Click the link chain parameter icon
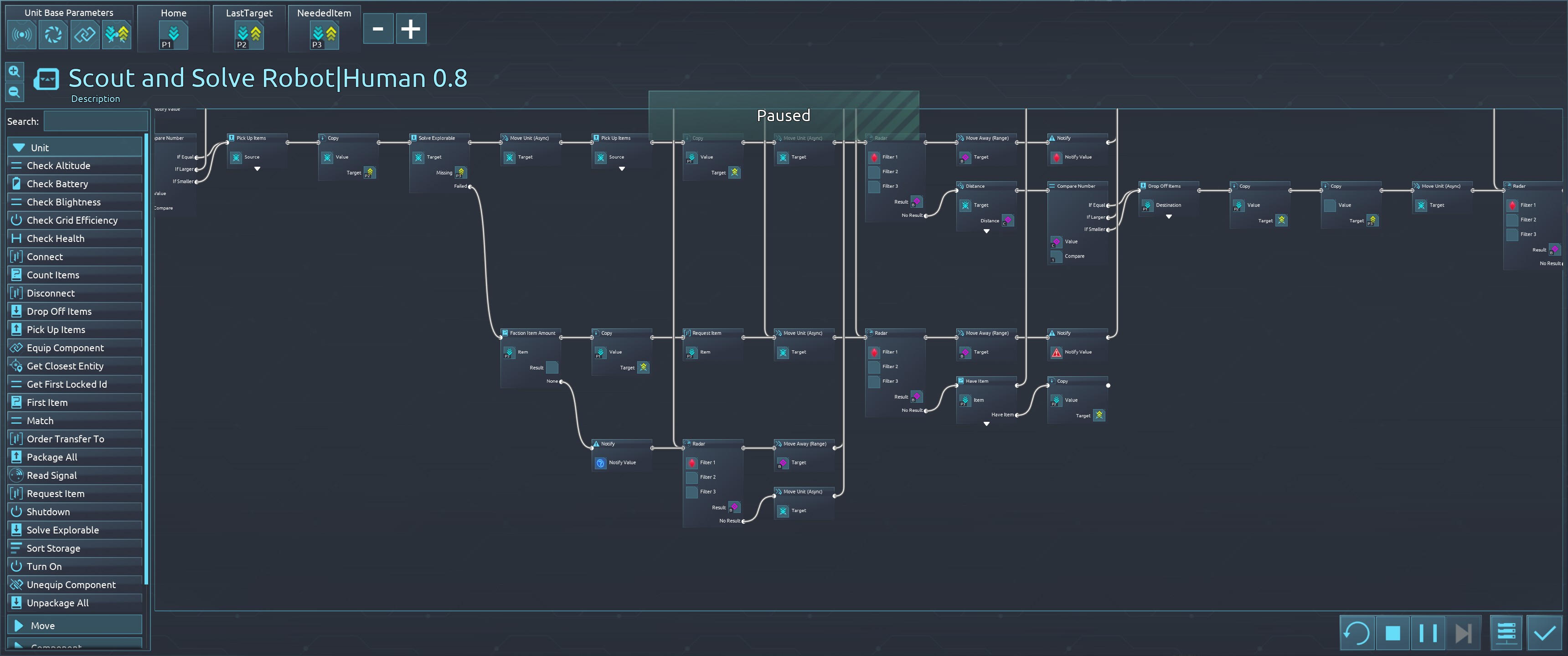 [85, 35]
